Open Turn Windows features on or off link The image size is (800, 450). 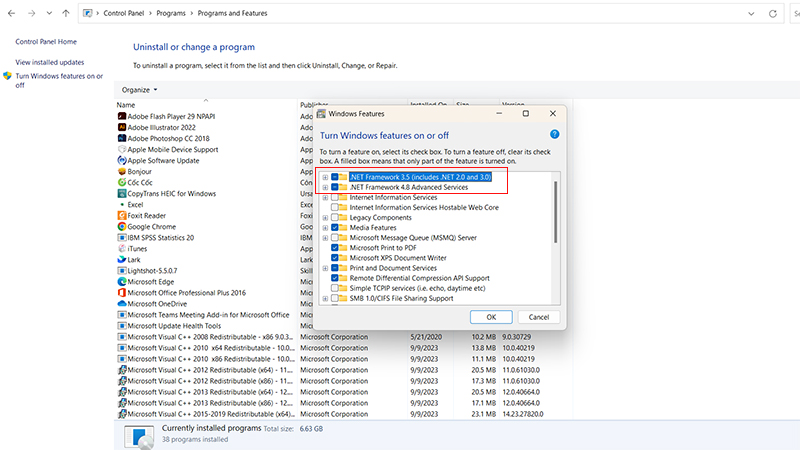pos(59,81)
